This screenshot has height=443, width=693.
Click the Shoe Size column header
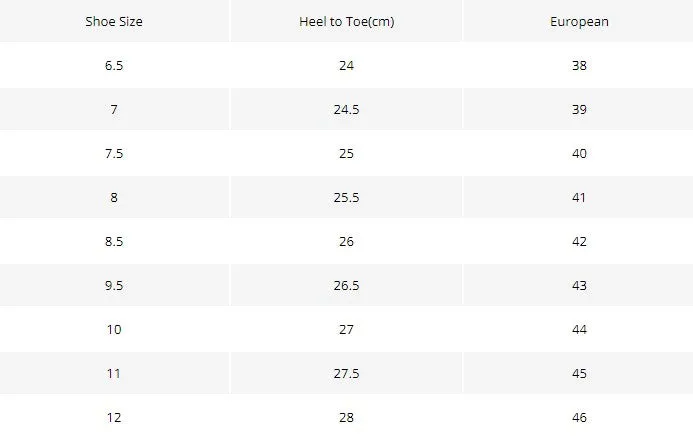click(114, 21)
